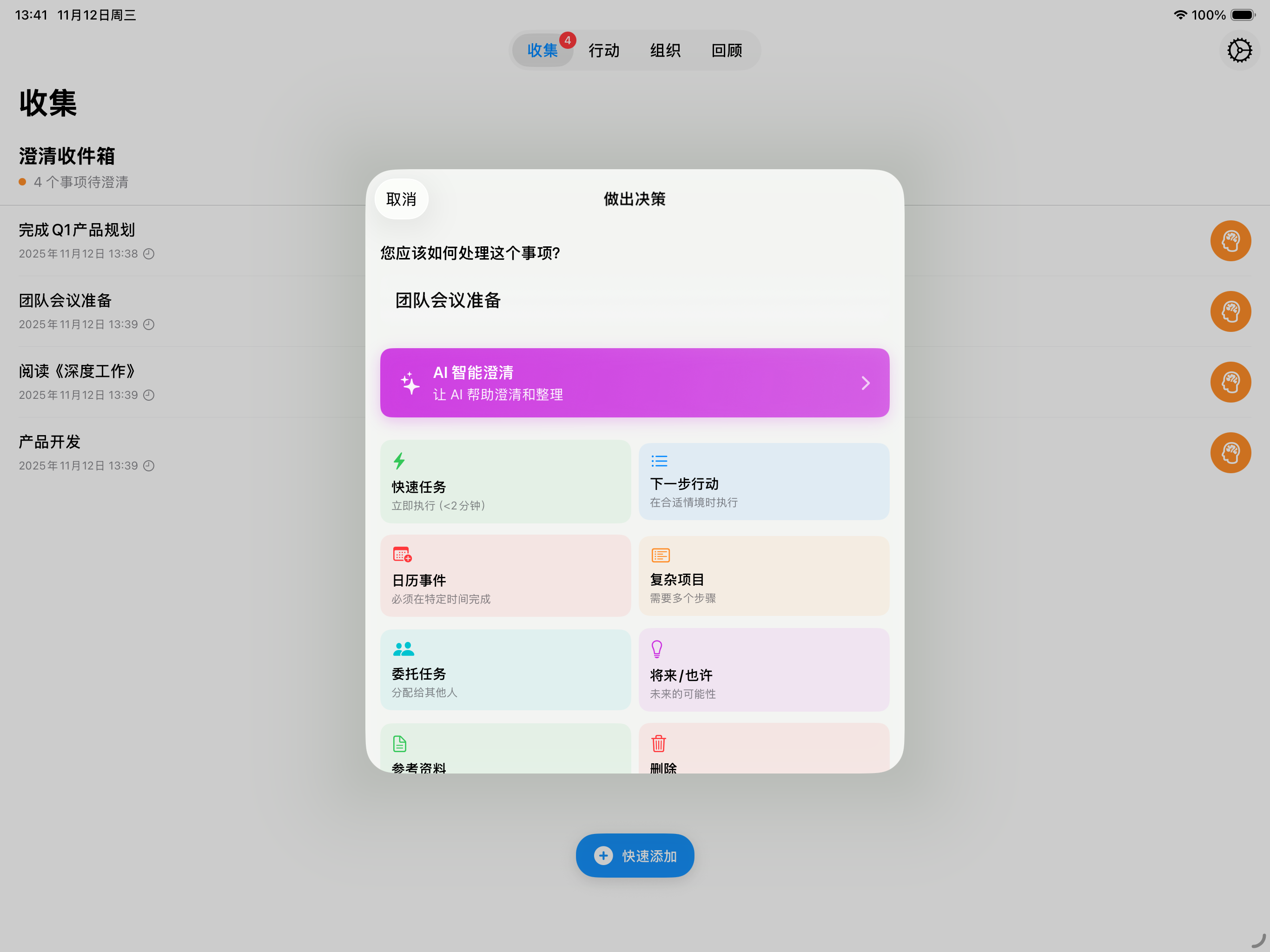1270x952 pixels.
Task: Click the 复杂项目 project icon
Action: coord(660,555)
